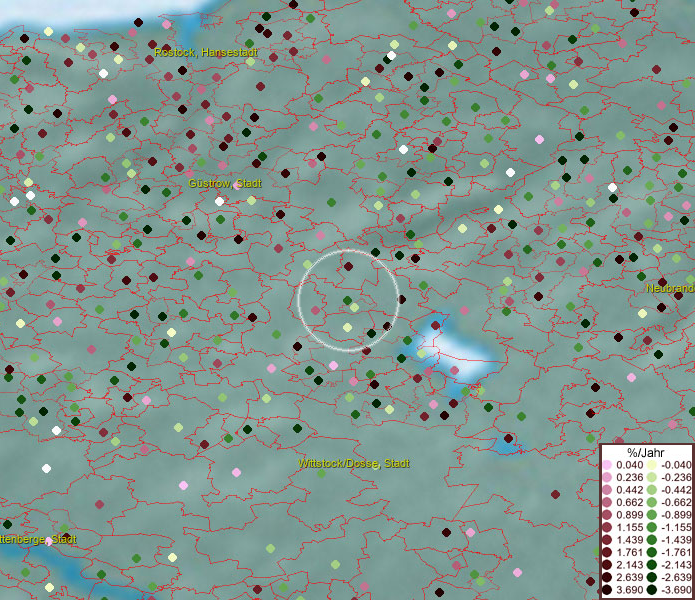This screenshot has height=600, width=695.
Task: Select the legend value 1.439
Action: pos(629,540)
